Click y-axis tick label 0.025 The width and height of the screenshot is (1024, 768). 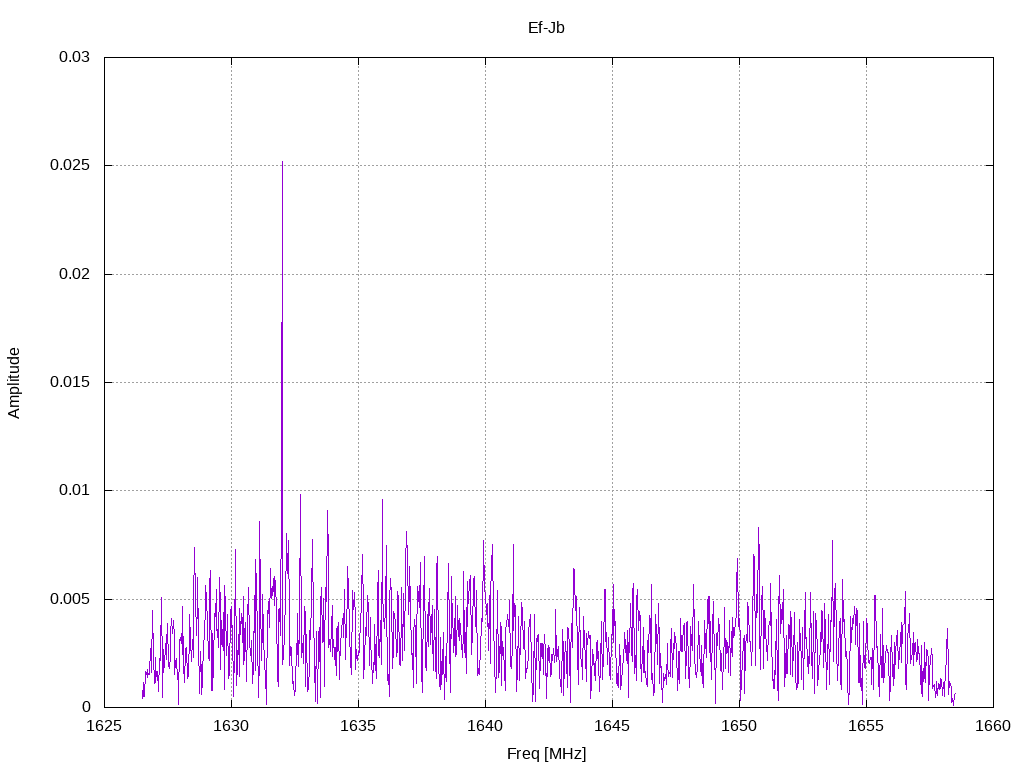point(70,165)
